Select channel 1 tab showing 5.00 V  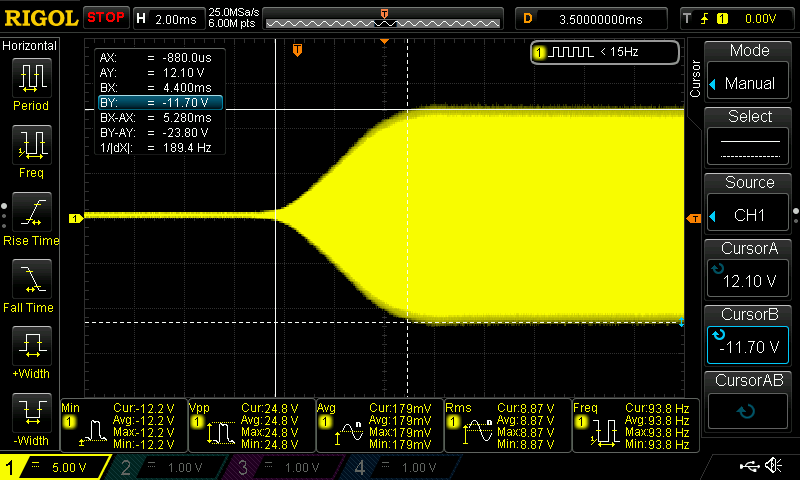[x=54, y=467]
